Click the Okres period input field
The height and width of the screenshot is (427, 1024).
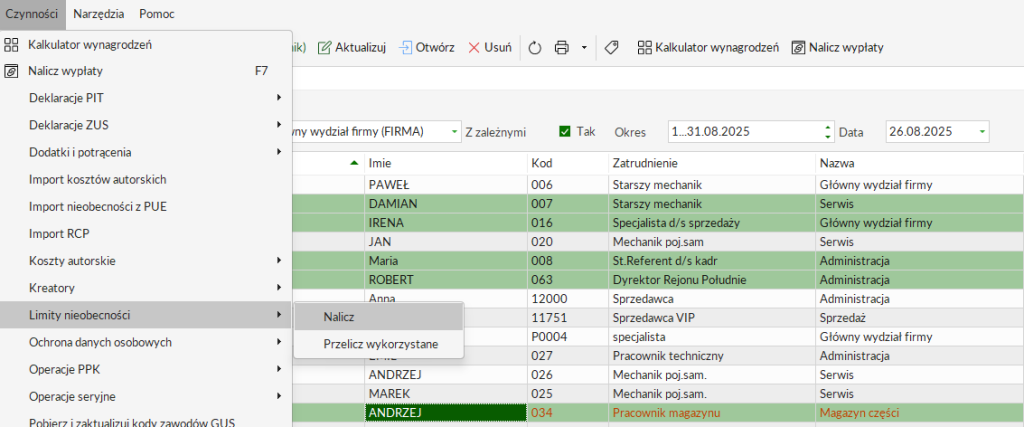743,131
